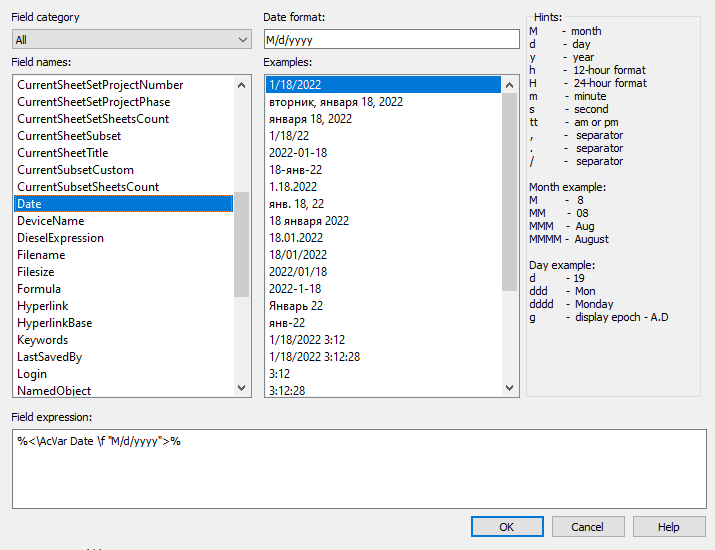Select DeviceName in Field names list
This screenshot has height=550, width=715.
tap(50, 221)
